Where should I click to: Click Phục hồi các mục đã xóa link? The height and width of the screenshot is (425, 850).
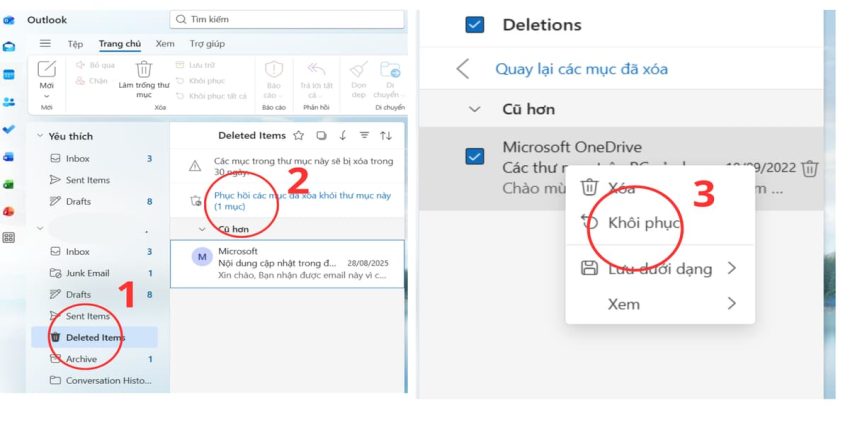(302, 201)
